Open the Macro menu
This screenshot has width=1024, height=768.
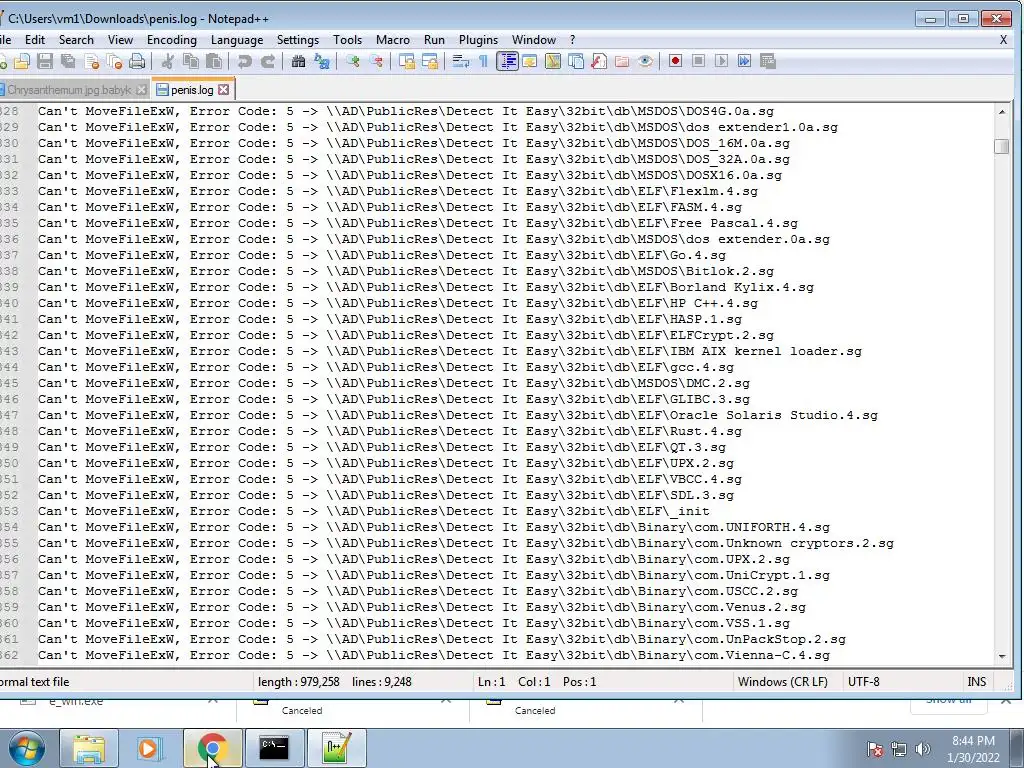(392, 40)
